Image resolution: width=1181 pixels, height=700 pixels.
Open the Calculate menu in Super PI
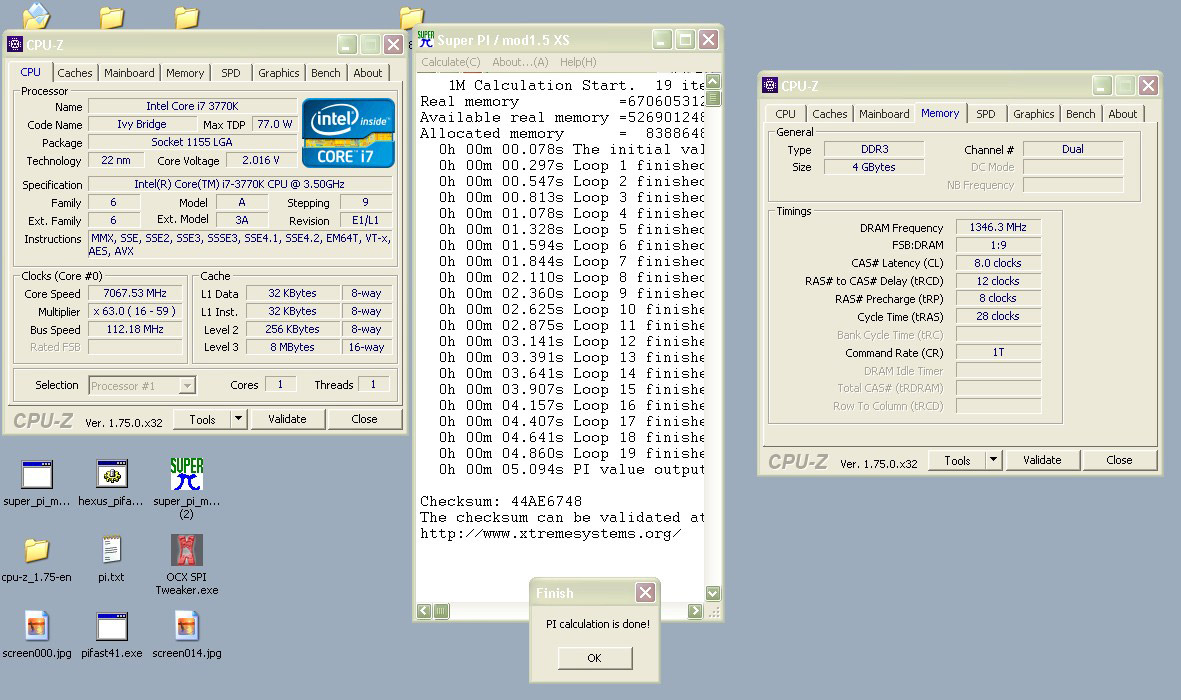pyautogui.click(x=450, y=62)
